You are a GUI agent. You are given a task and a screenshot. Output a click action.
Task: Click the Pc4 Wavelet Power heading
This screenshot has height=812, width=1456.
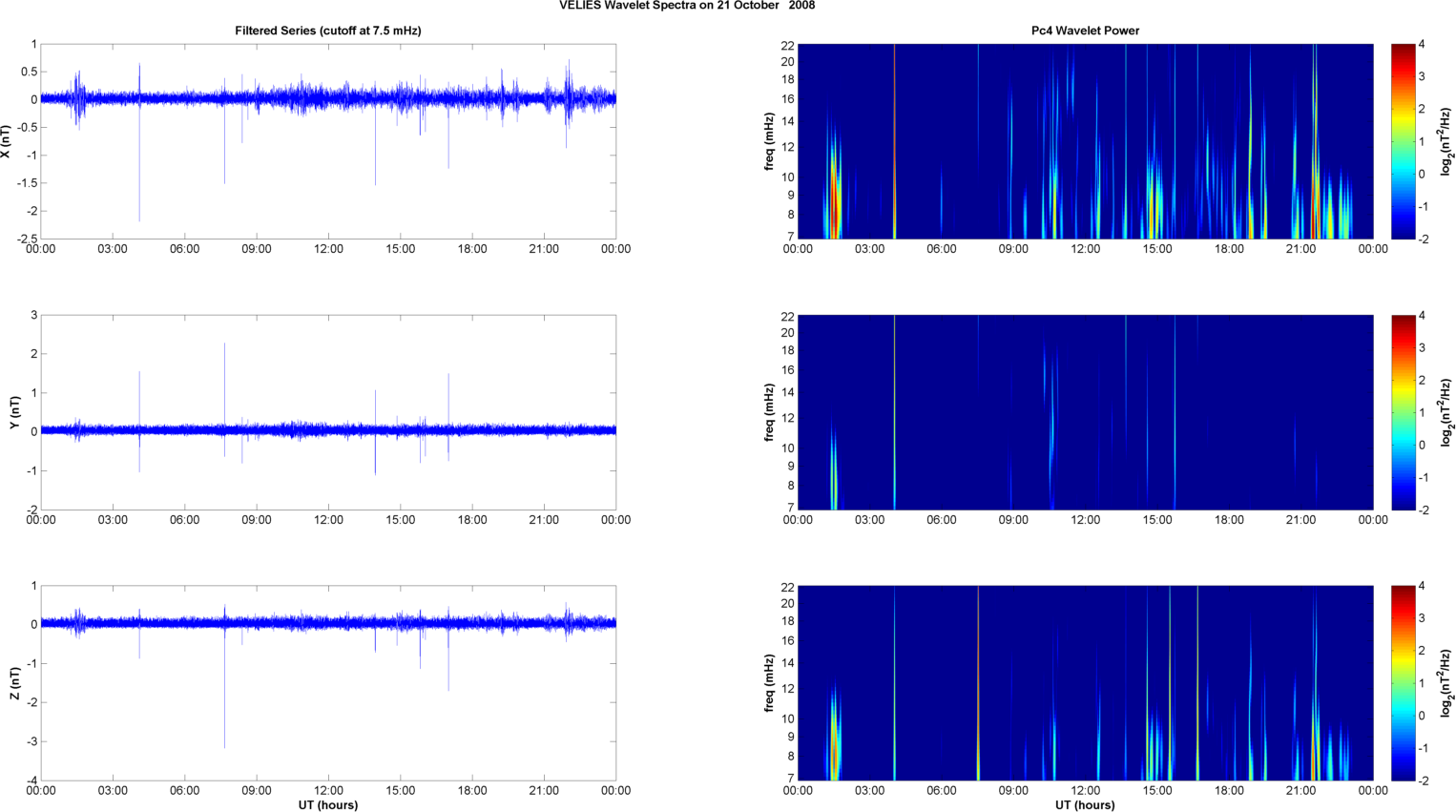pyautogui.click(x=1085, y=31)
